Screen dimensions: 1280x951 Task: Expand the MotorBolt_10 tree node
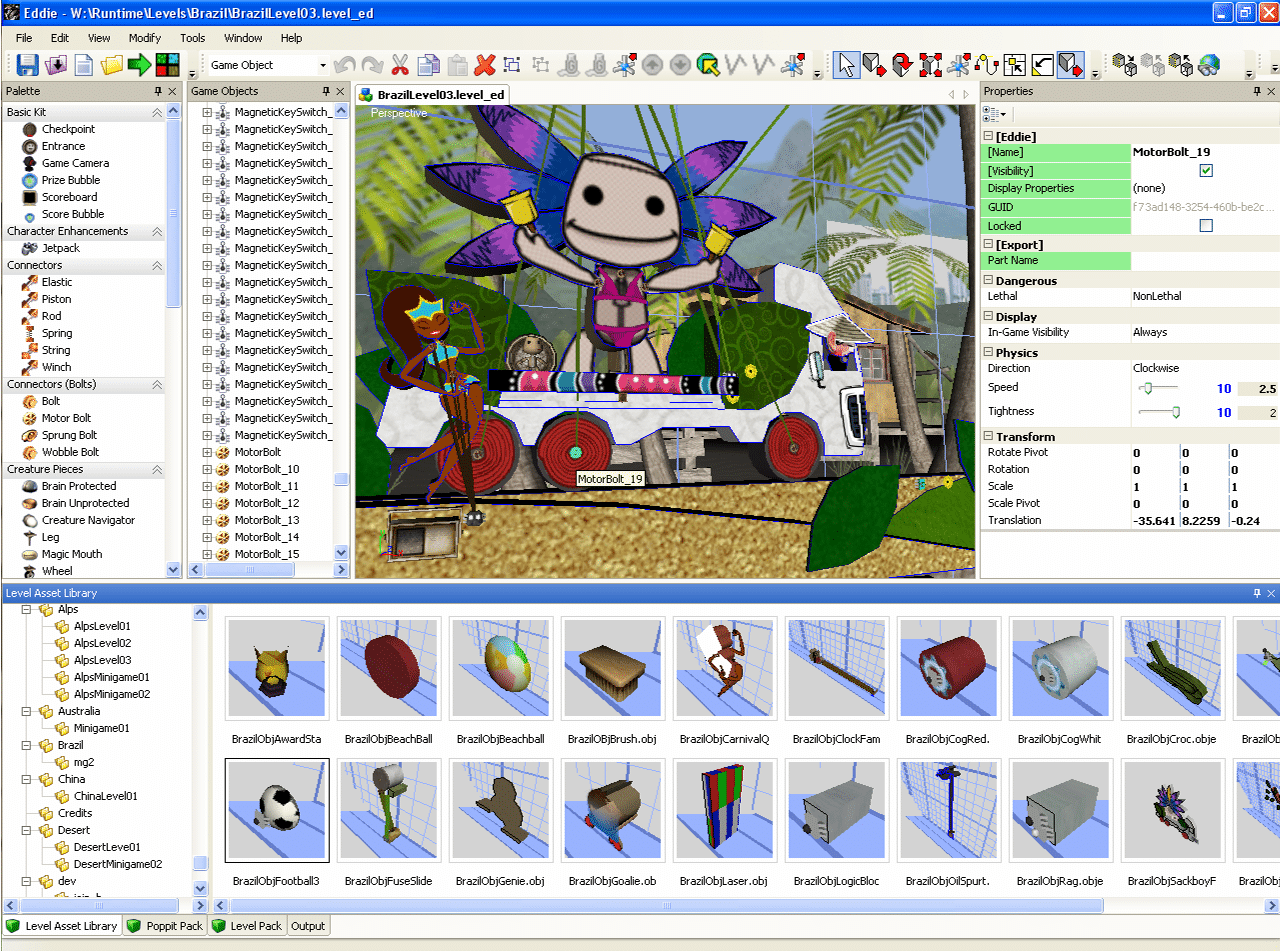point(208,469)
